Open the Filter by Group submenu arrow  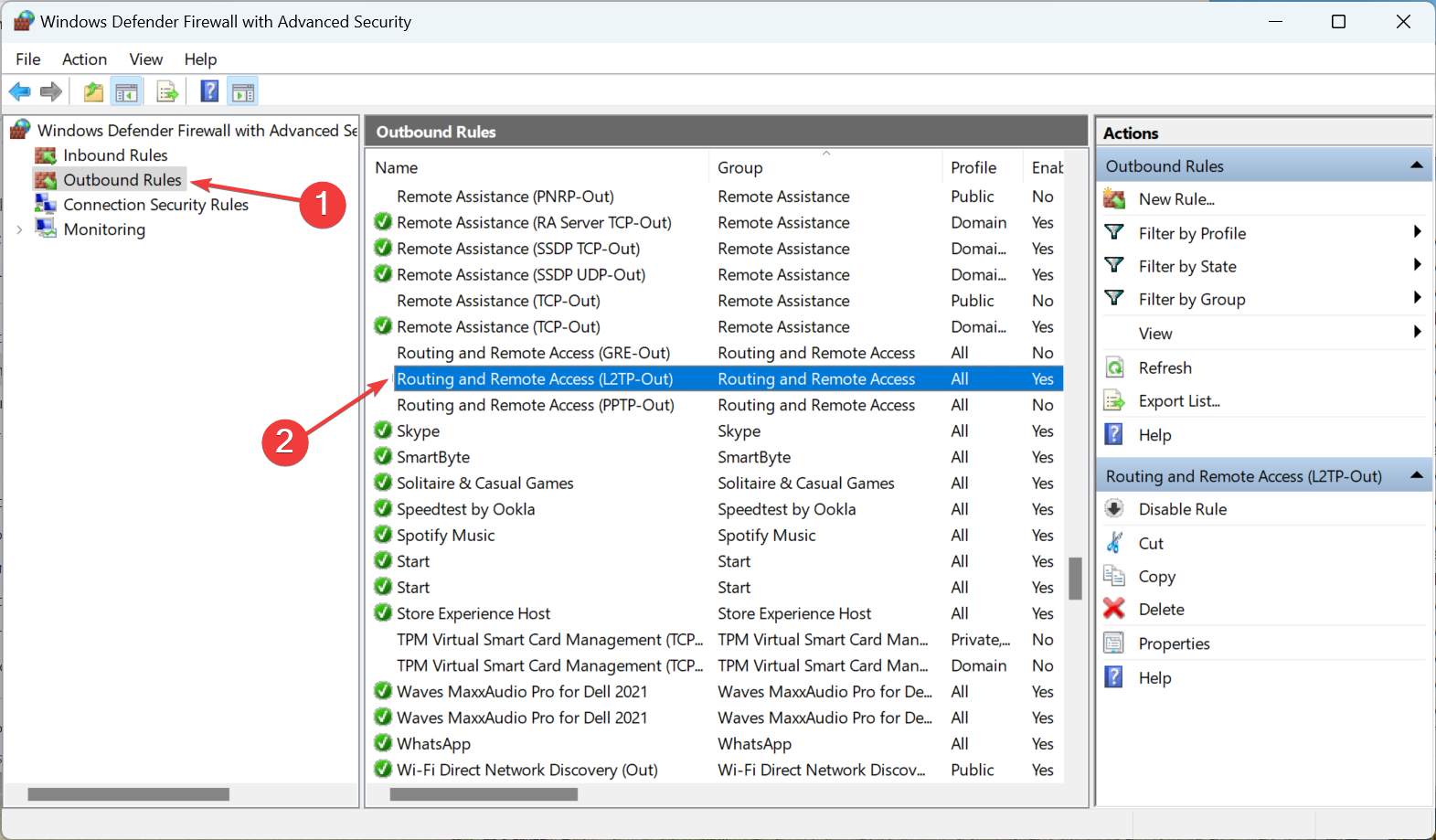(x=1417, y=298)
